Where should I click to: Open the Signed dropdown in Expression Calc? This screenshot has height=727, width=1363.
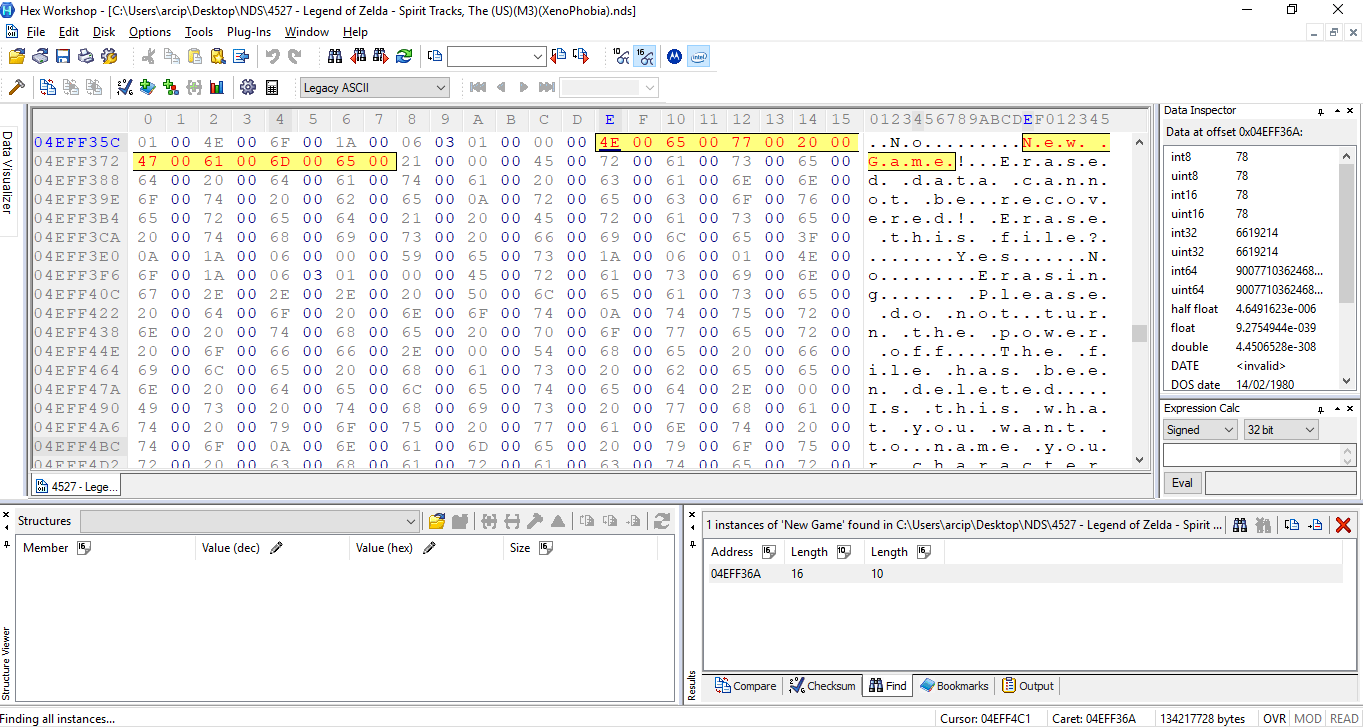point(1199,428)
